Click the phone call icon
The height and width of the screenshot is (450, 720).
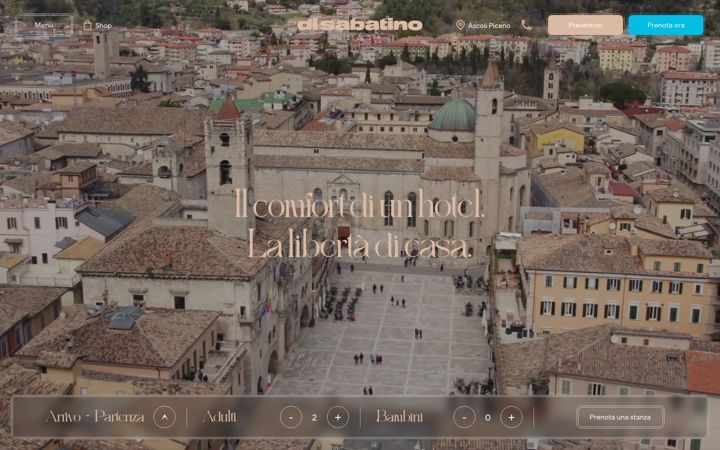tap(526, 25)
